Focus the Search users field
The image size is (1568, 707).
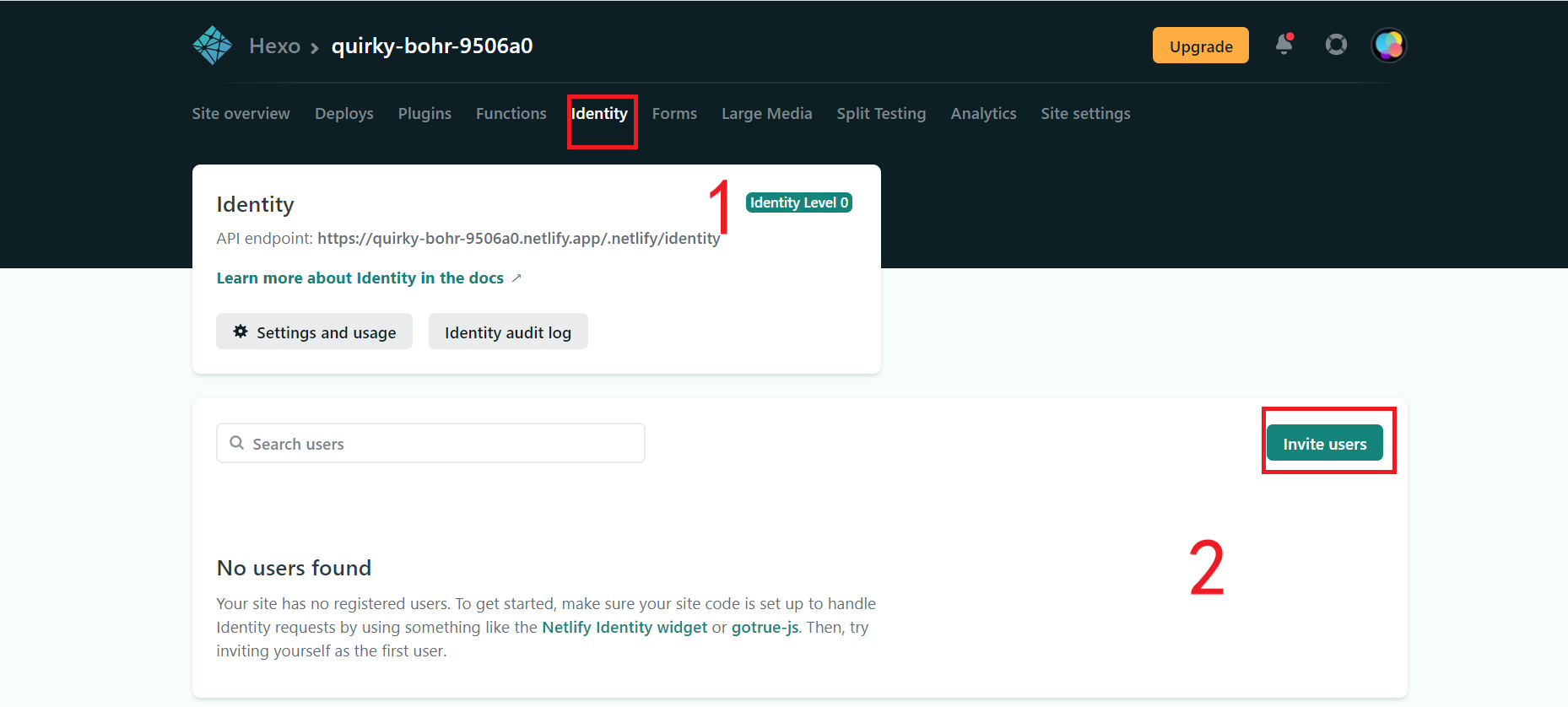[x=430, y=443]
